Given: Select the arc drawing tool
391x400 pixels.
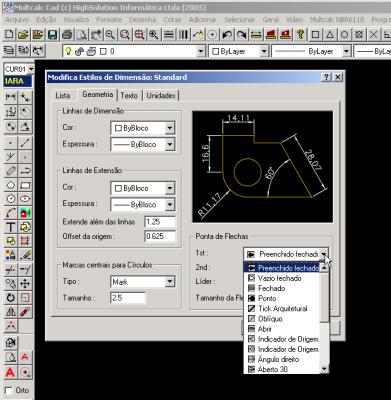Looking at the screenshot, I should (x=11, y=213).
